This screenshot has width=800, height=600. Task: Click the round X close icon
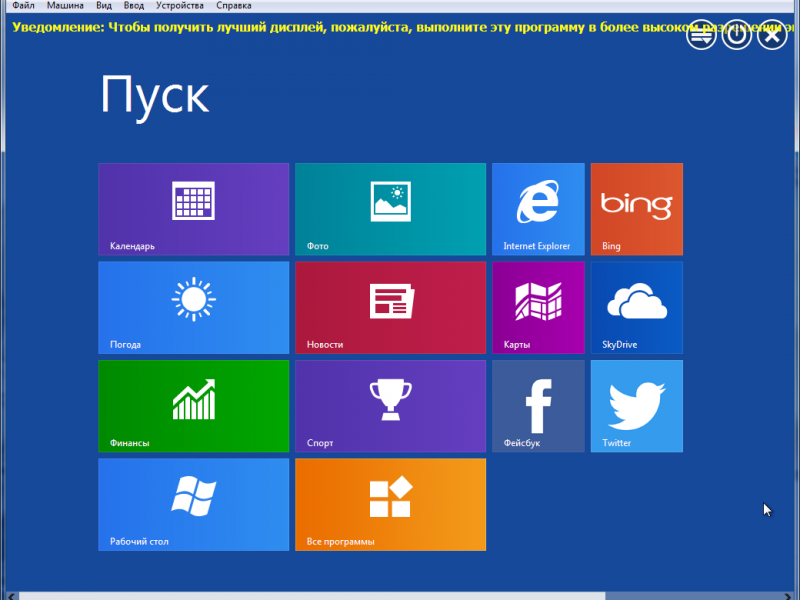[772, 35]
